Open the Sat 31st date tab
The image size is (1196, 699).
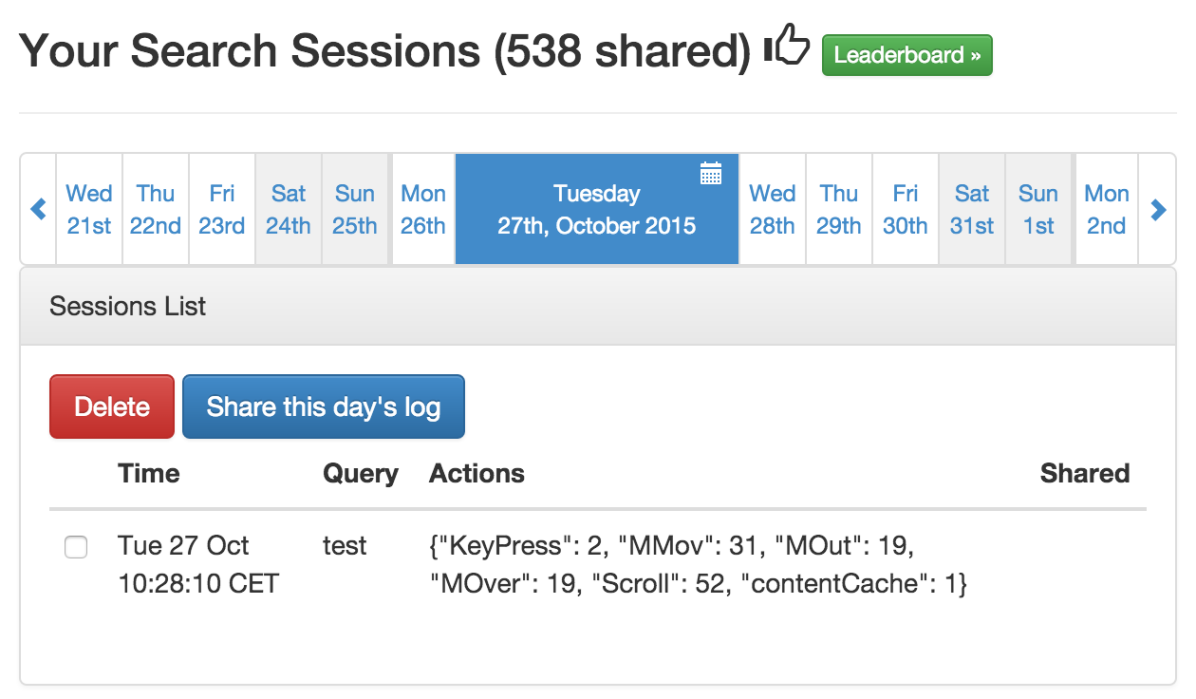pyautogui.click(x=972, y=209)
